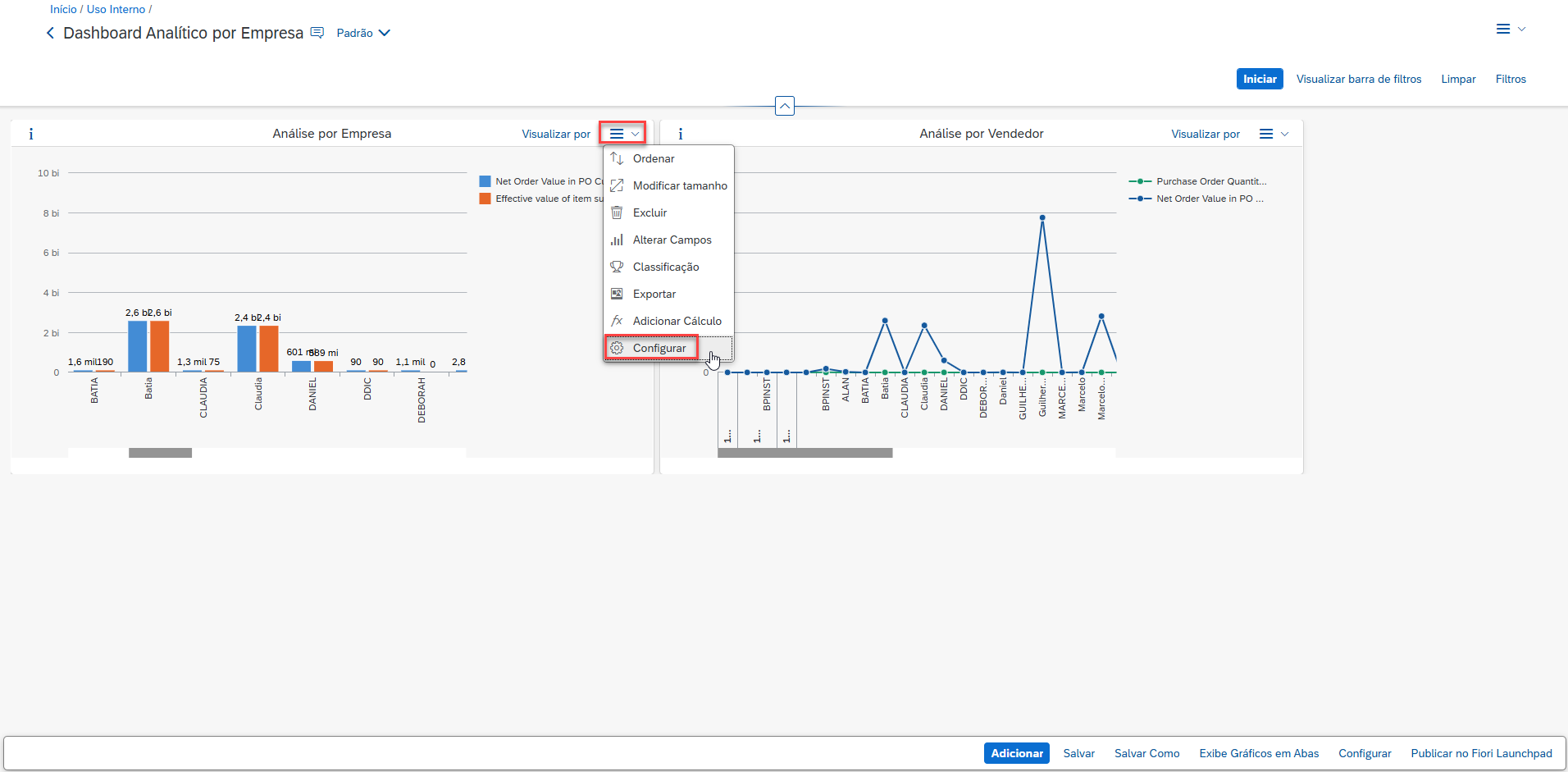Image resolution: width=1568 pixels, height=772 pixels.
Task: Click the Excluir trash menu item
Action: coord(650,212)
